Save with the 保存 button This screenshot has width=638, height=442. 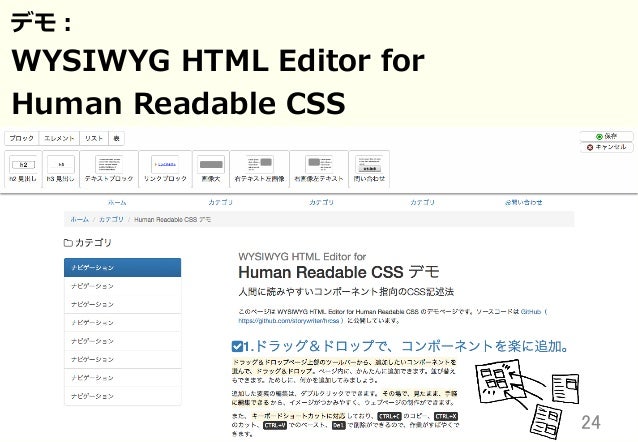[x=607, y=136]
